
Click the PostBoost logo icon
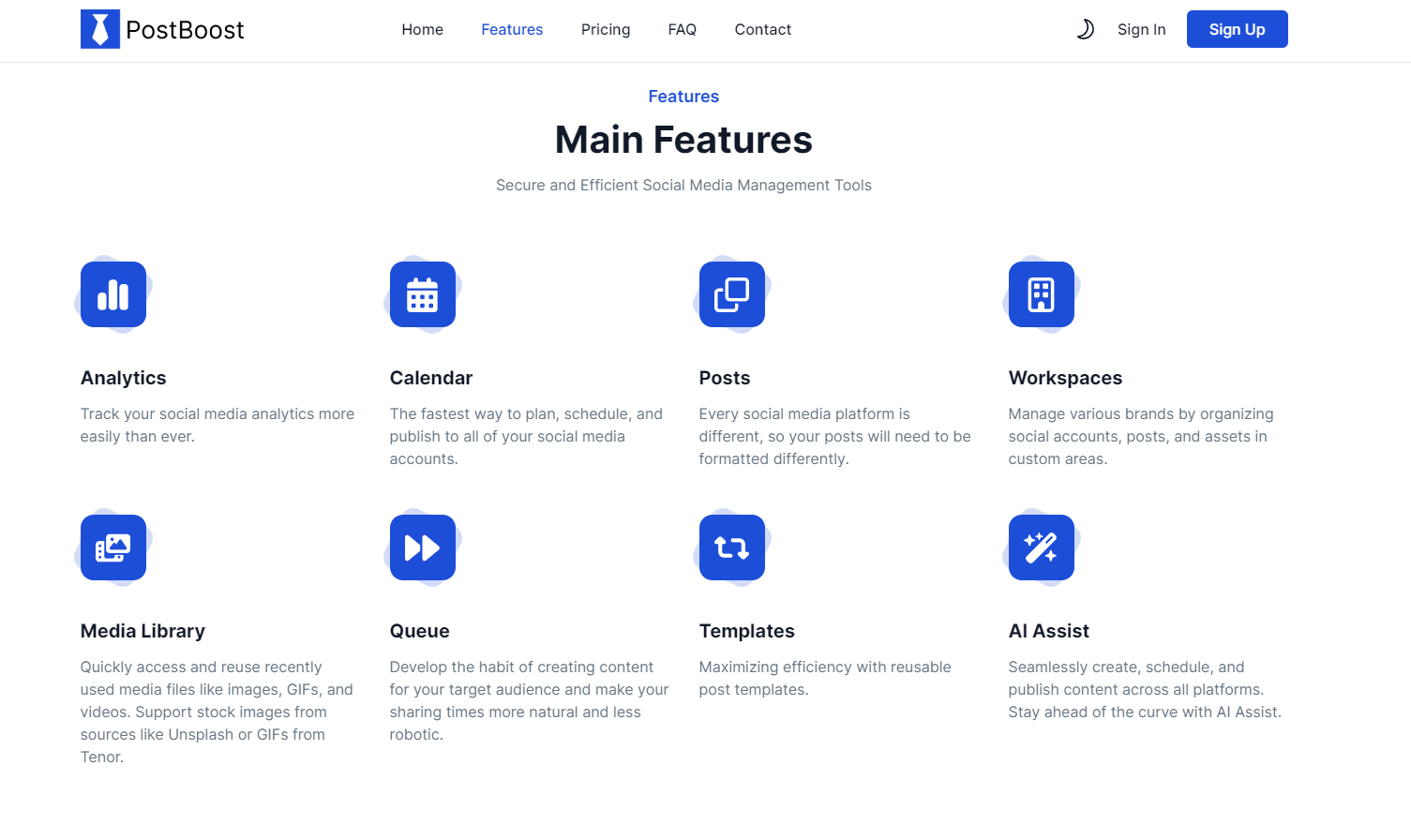coord(99,29)
